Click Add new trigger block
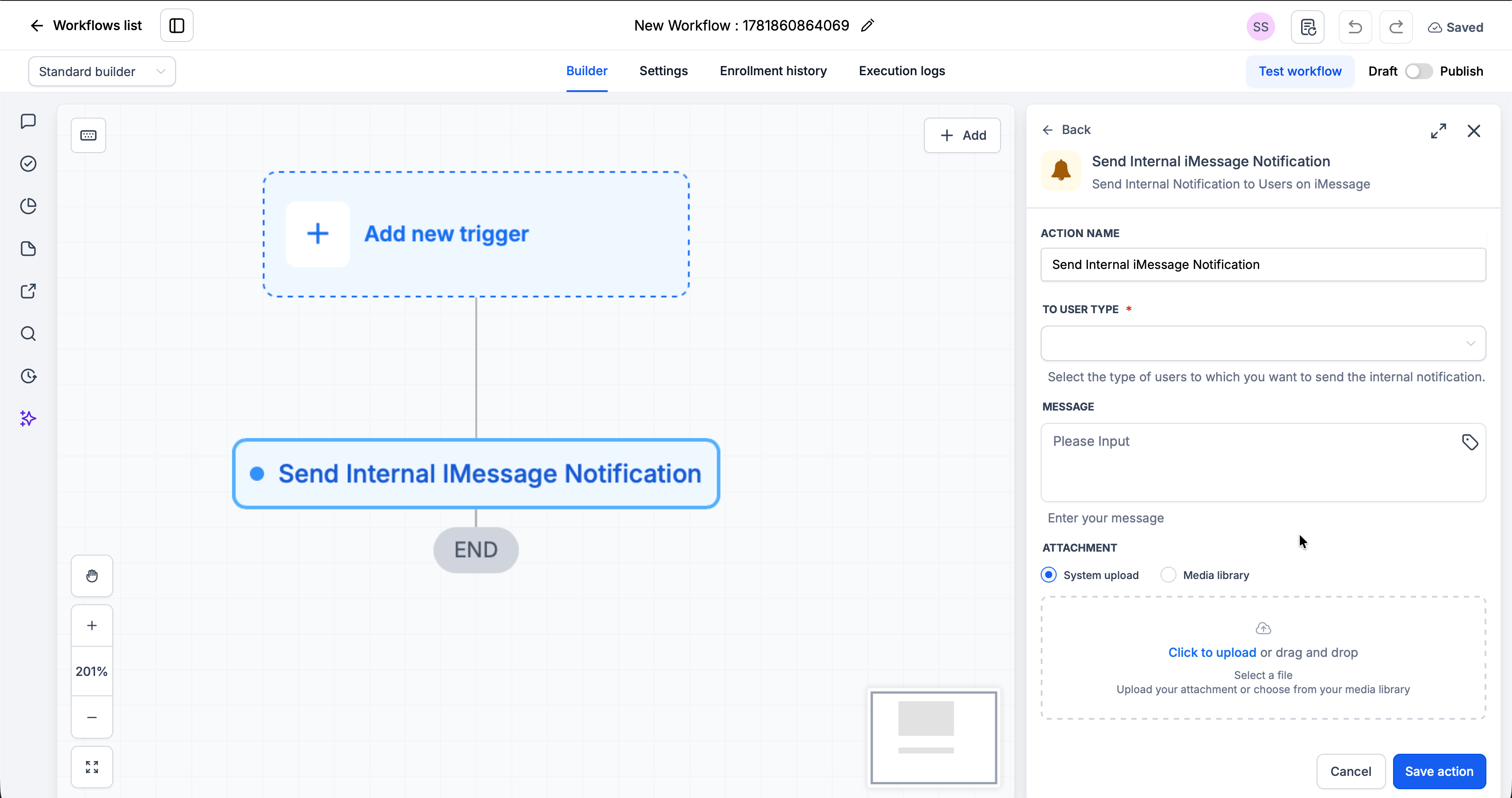1512x798 pixels. coord(476,234)
